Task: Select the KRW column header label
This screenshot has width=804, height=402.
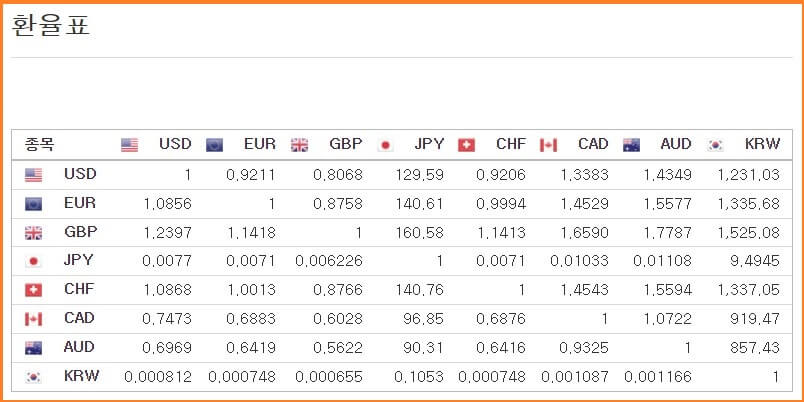Action: (763, 144)
